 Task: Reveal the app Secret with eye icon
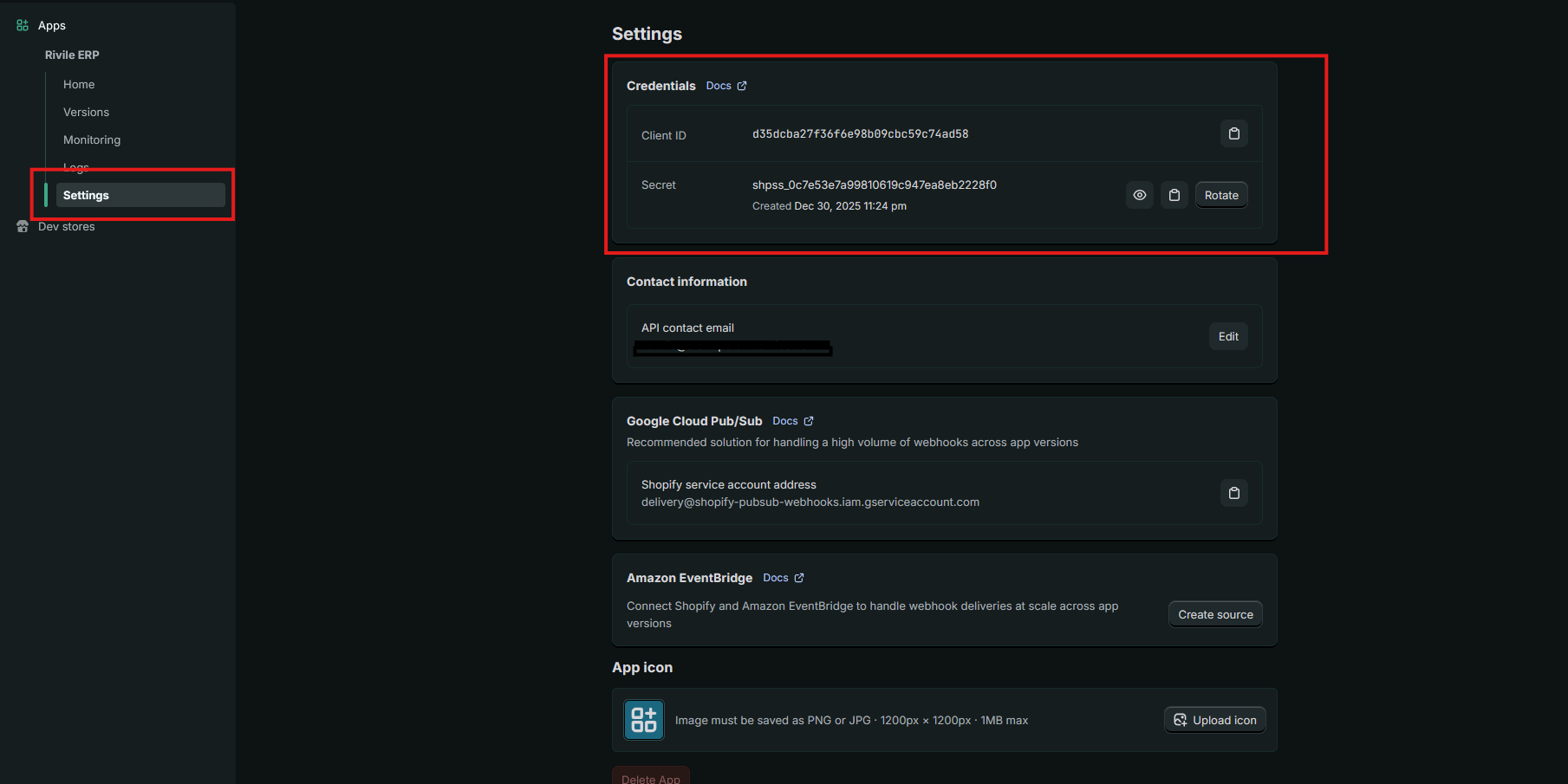[x=1140, y=196]
